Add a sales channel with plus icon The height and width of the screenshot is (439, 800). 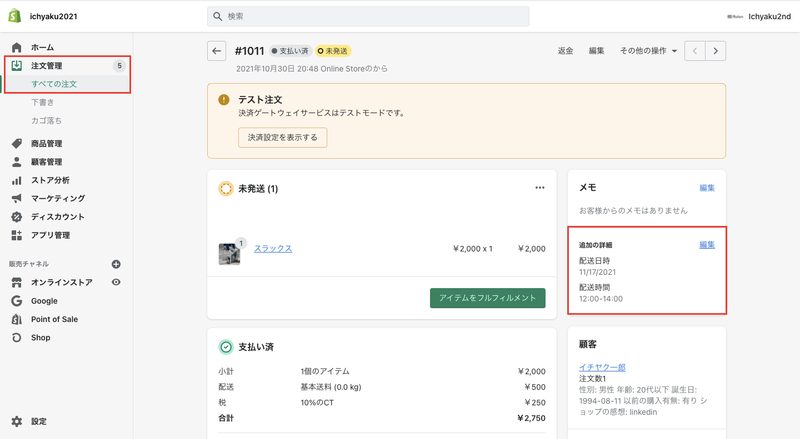click(116, 264)
